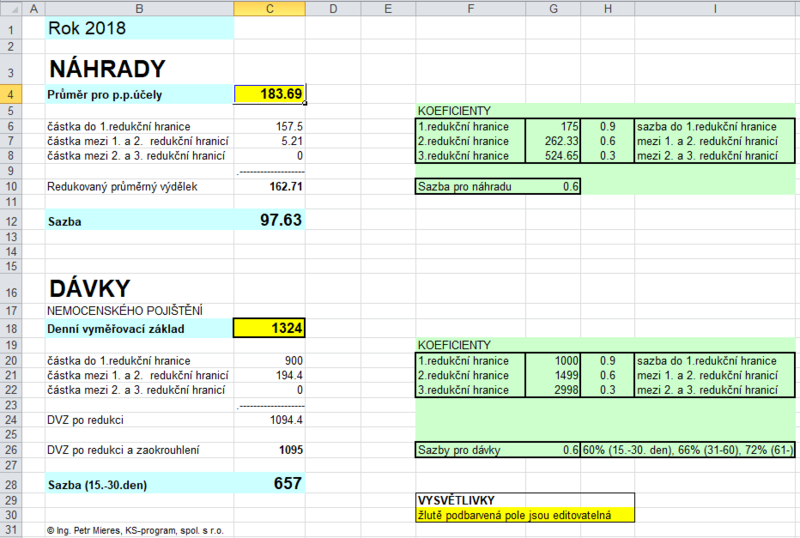The image size is (800, 538).
Task: Select row 1 header
Action: click(x=11, y=28)
